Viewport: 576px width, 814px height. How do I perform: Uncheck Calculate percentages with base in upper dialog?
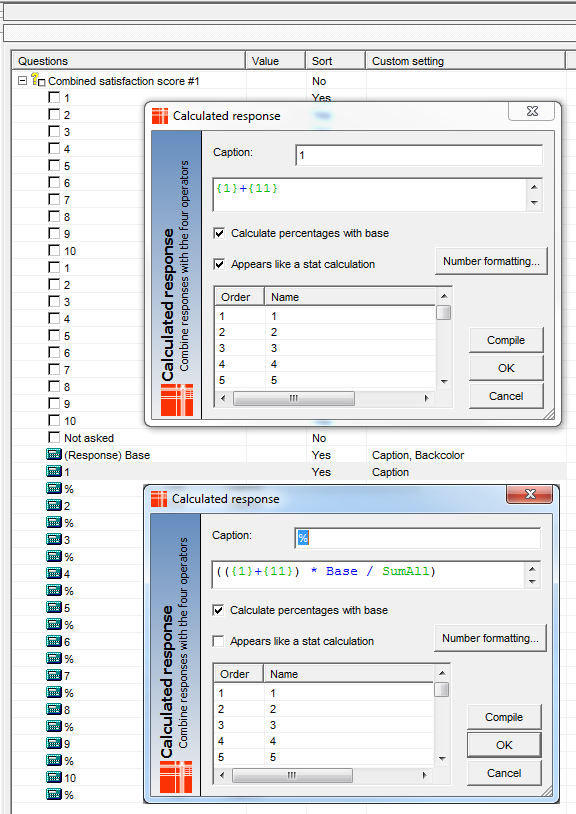coord(220,233)
